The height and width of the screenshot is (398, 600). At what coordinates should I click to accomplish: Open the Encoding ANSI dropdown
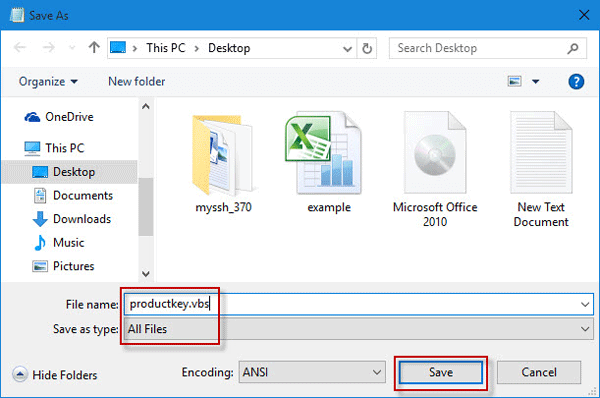click(x=312, y=372)
